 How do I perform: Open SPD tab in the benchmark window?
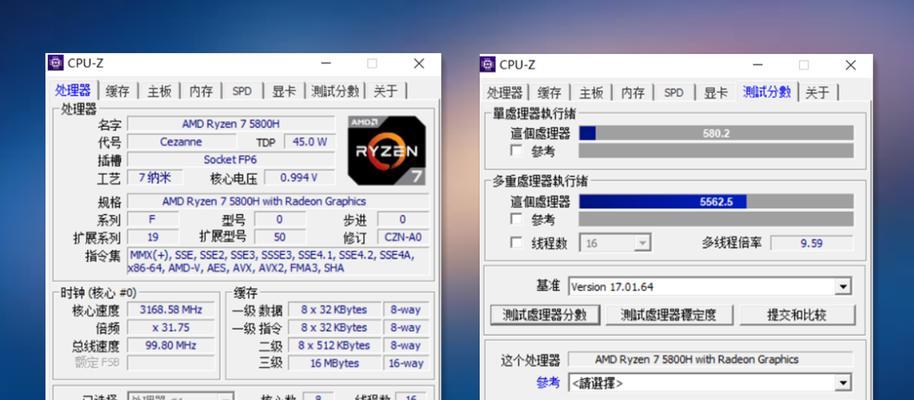(x=674, y=93)
